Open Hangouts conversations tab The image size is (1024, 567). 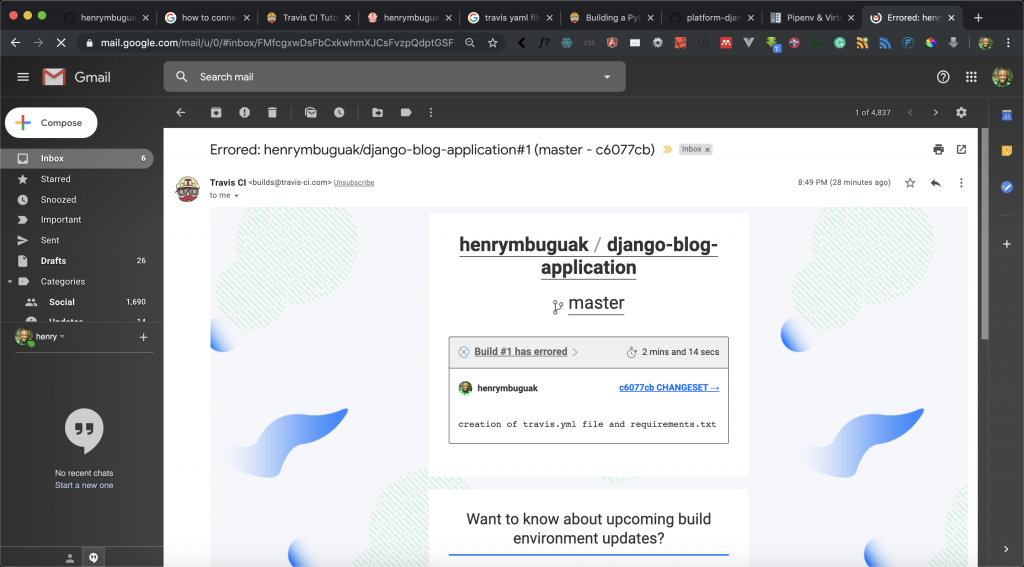coord(93,558)
